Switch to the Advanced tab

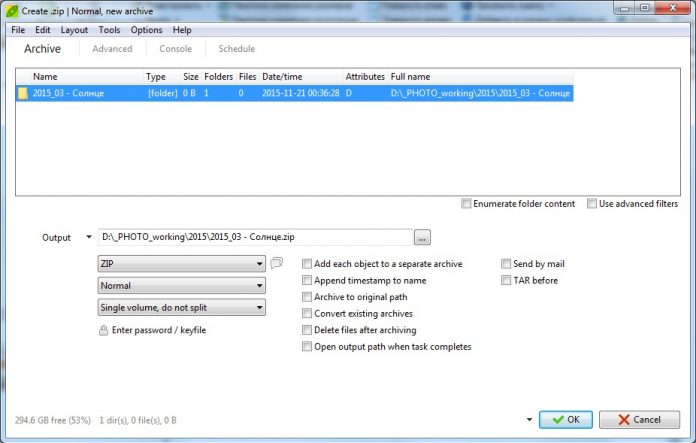point(112,49)
